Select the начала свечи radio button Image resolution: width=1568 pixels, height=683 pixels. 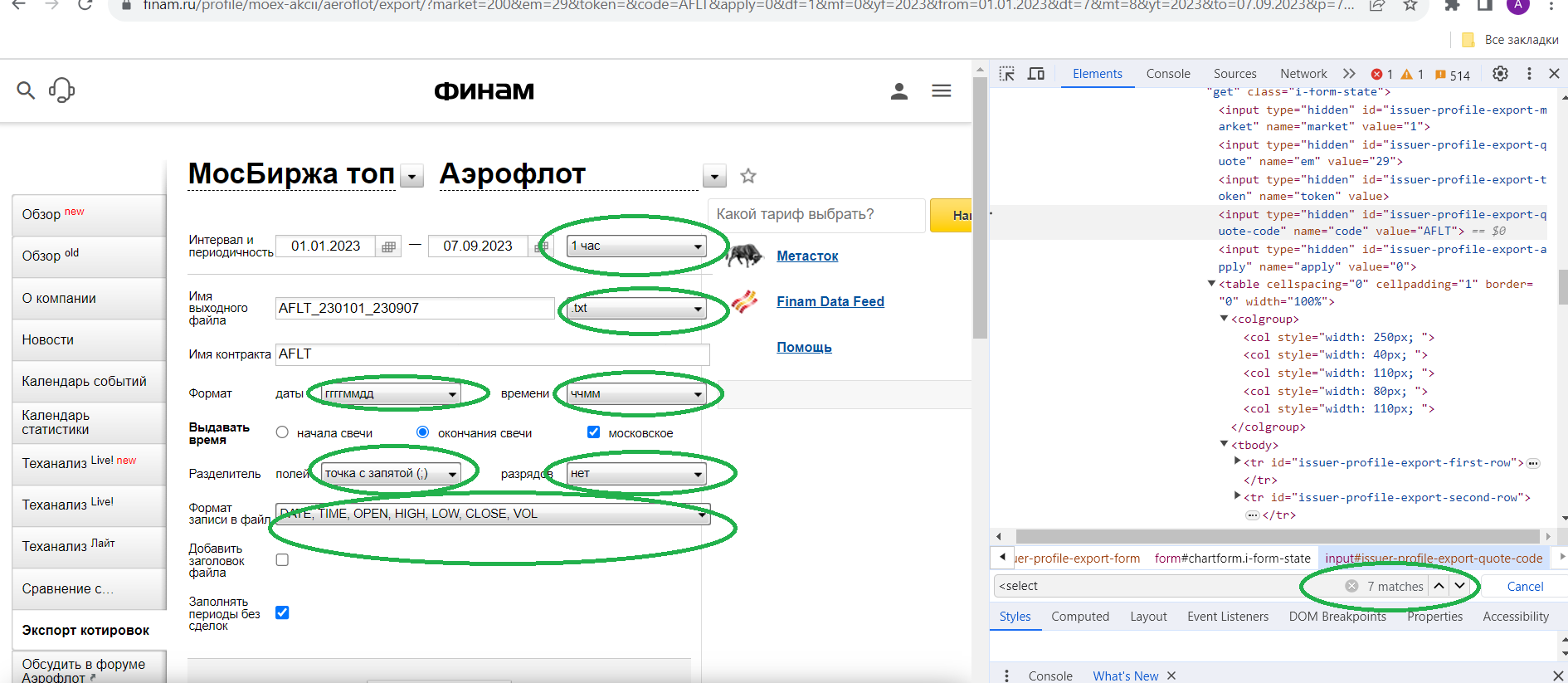[282, 432]
